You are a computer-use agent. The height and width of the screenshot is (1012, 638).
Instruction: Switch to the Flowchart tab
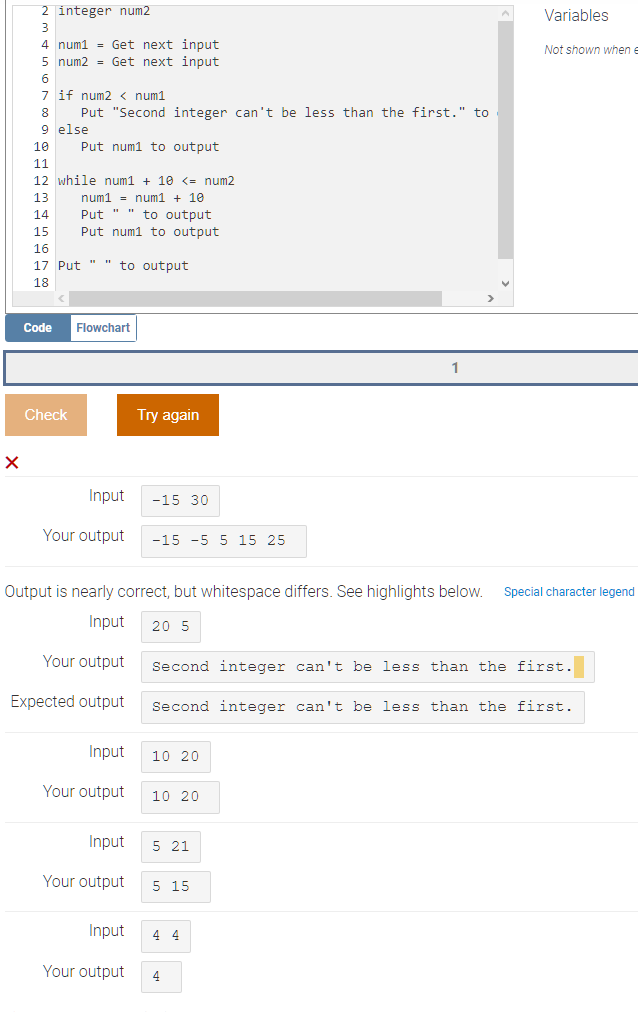pos(103,328)
